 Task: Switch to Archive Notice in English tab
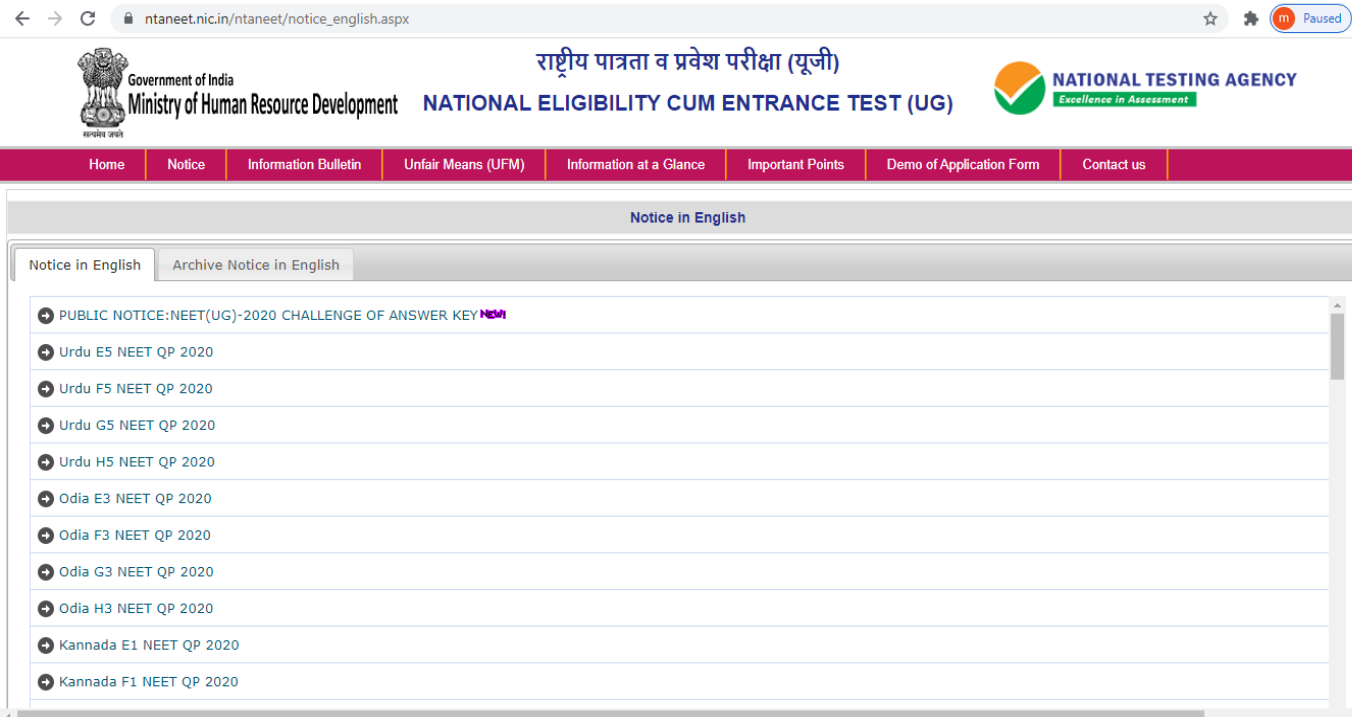pos(256,265)
